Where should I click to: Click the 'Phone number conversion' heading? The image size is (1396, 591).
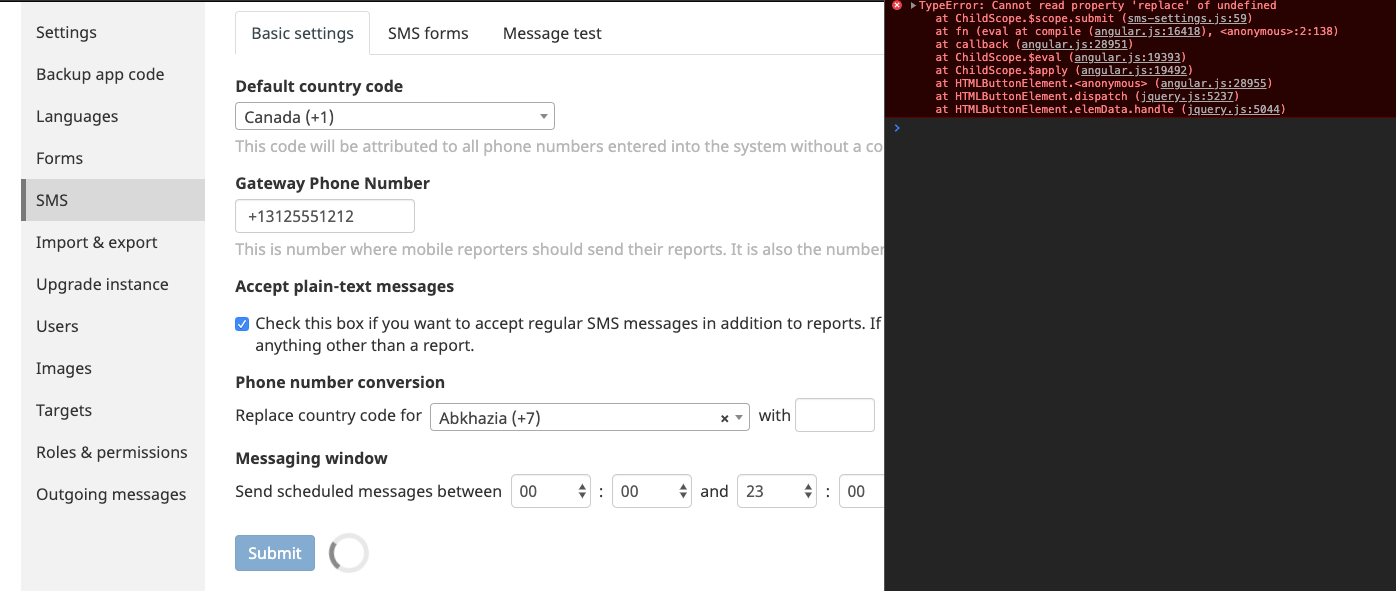tap(340, 382)
